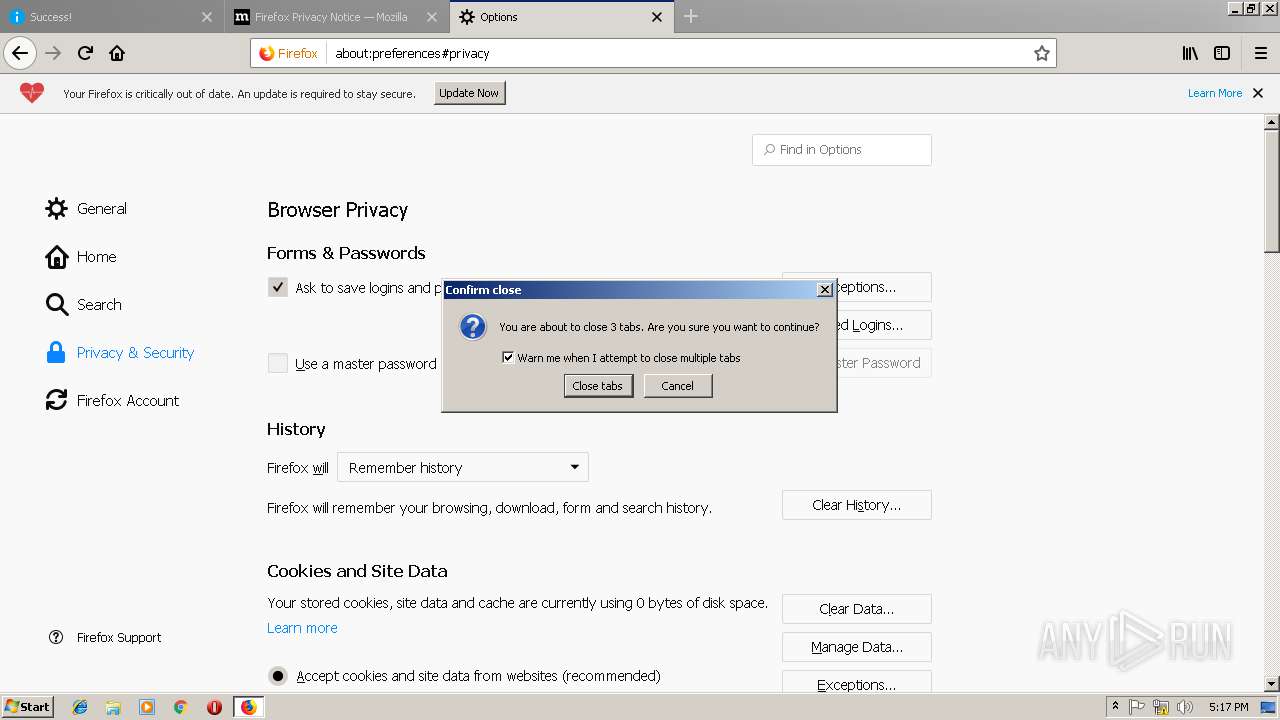Click Cancel in Confirm close dialog
The height and width of the screenshot is (720, 1280).
point(677,386)
